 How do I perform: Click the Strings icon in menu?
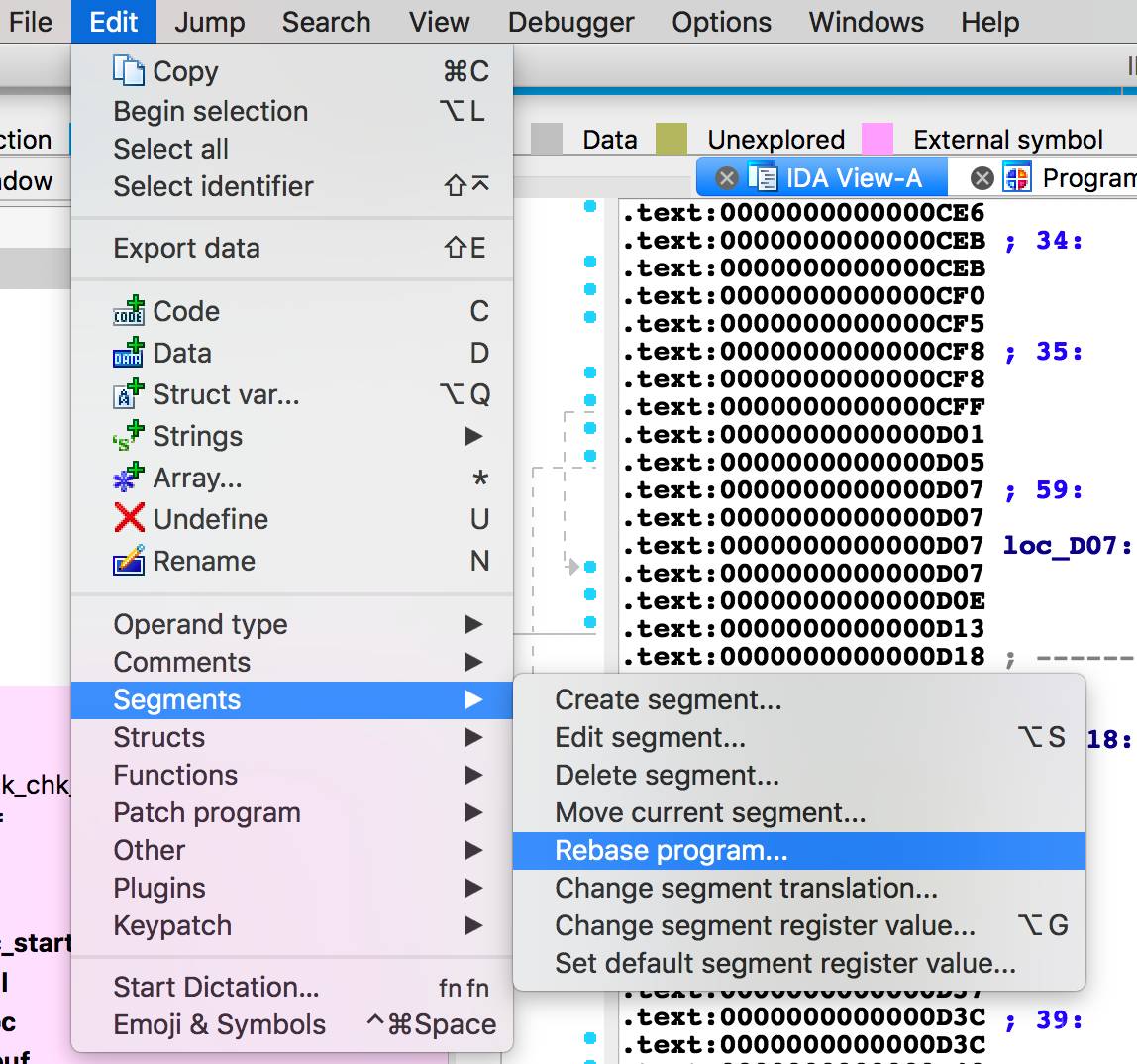(129, 437)
